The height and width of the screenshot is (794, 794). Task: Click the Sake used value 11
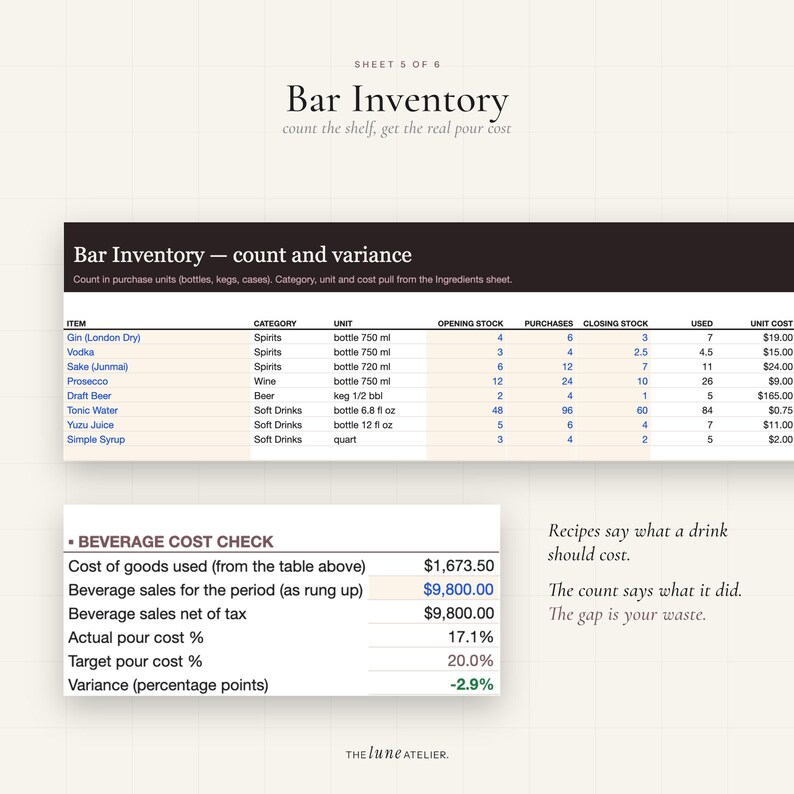(707, 367)
